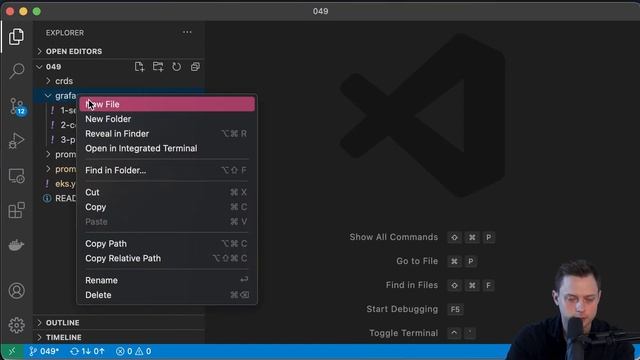The image size is (640, 360).
Task: Click Start Debugging label
Action: [x=402, y=309]
